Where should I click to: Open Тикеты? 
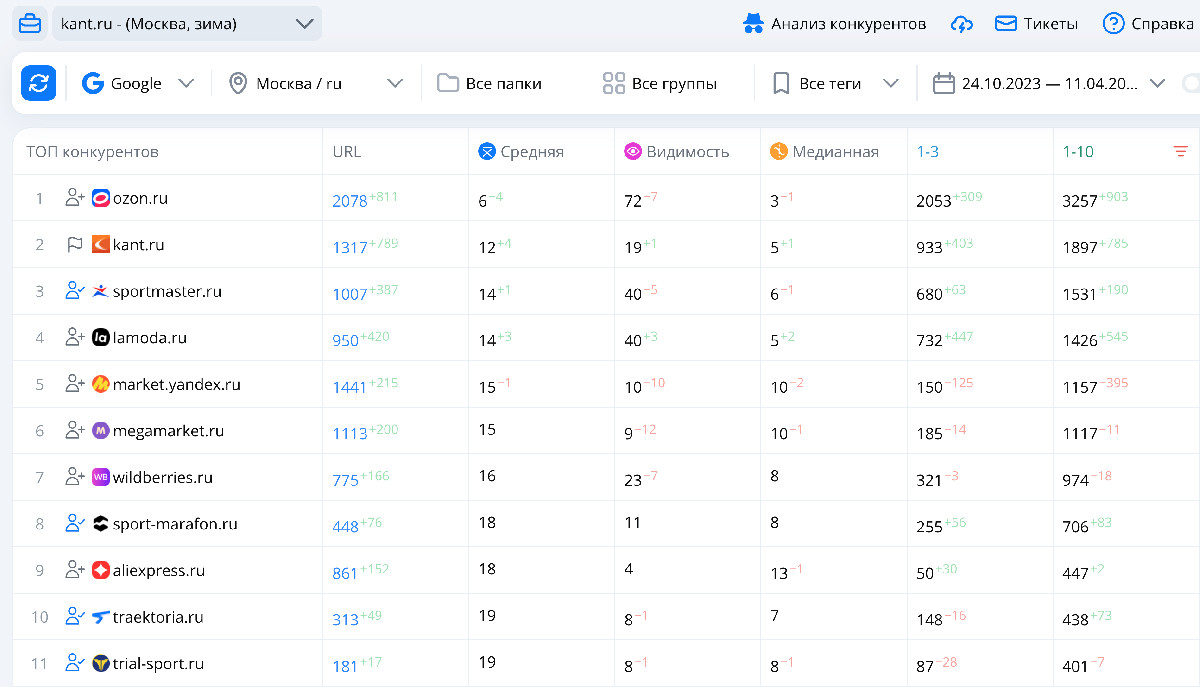coord(1036,24)
